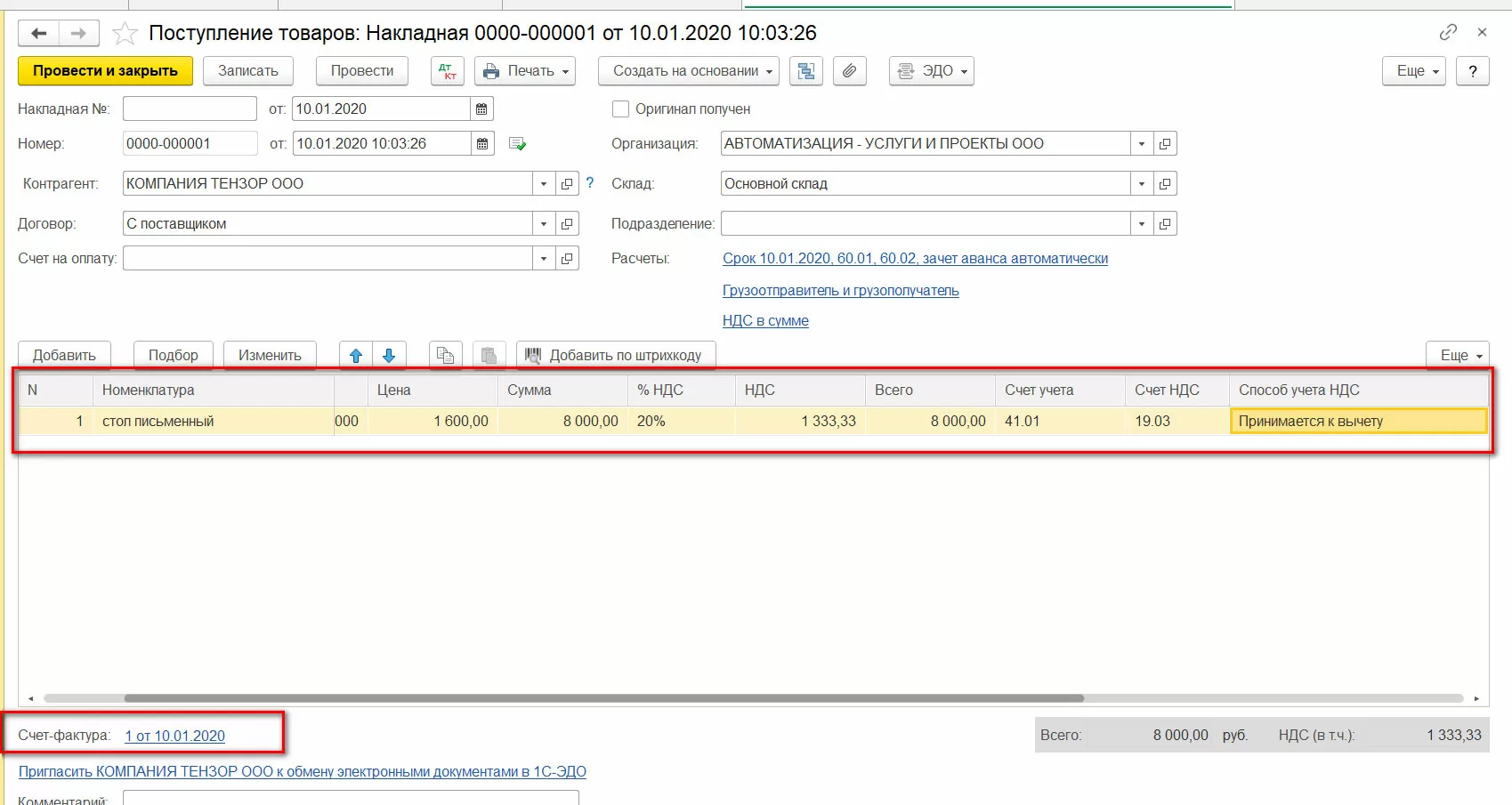The image size is (1512, 805).
Task: Open ЭДО dropdown menu
Action: pyautogui.click(x=931, y=71)
